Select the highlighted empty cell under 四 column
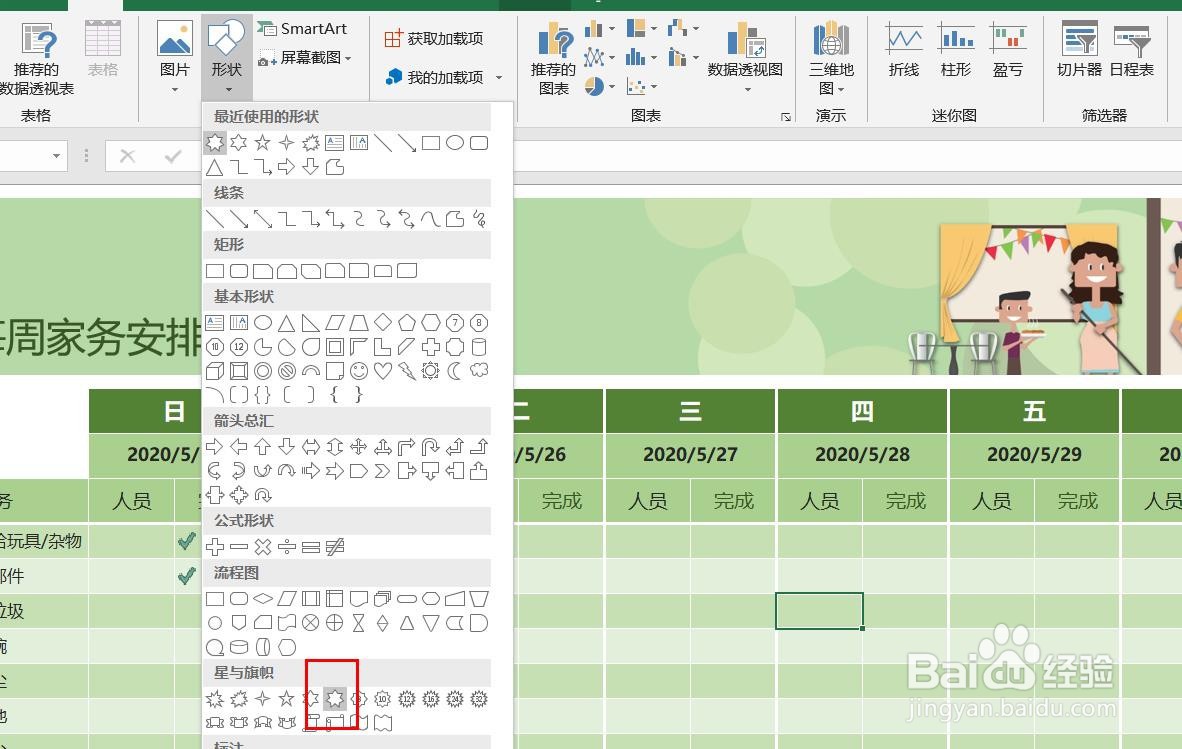 pos(819,610)
